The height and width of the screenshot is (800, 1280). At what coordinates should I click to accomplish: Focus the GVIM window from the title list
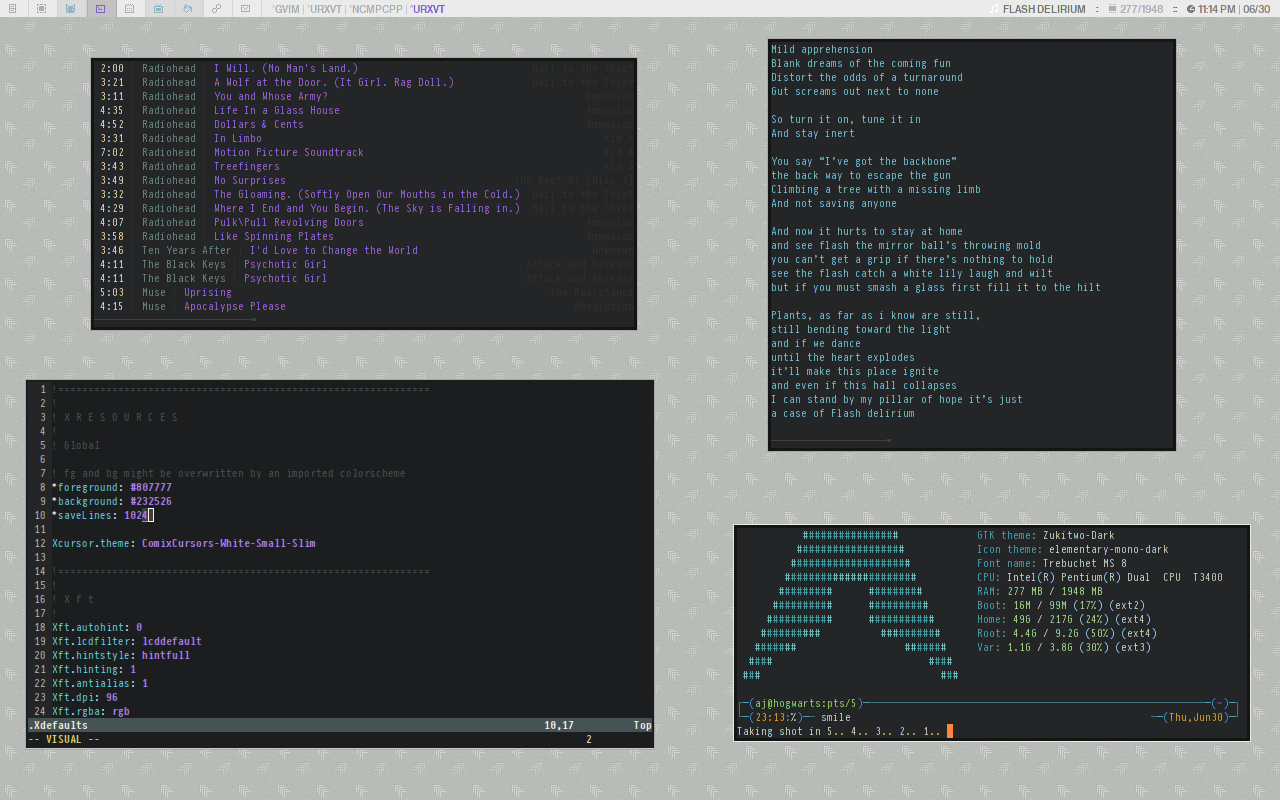(288, 9)
